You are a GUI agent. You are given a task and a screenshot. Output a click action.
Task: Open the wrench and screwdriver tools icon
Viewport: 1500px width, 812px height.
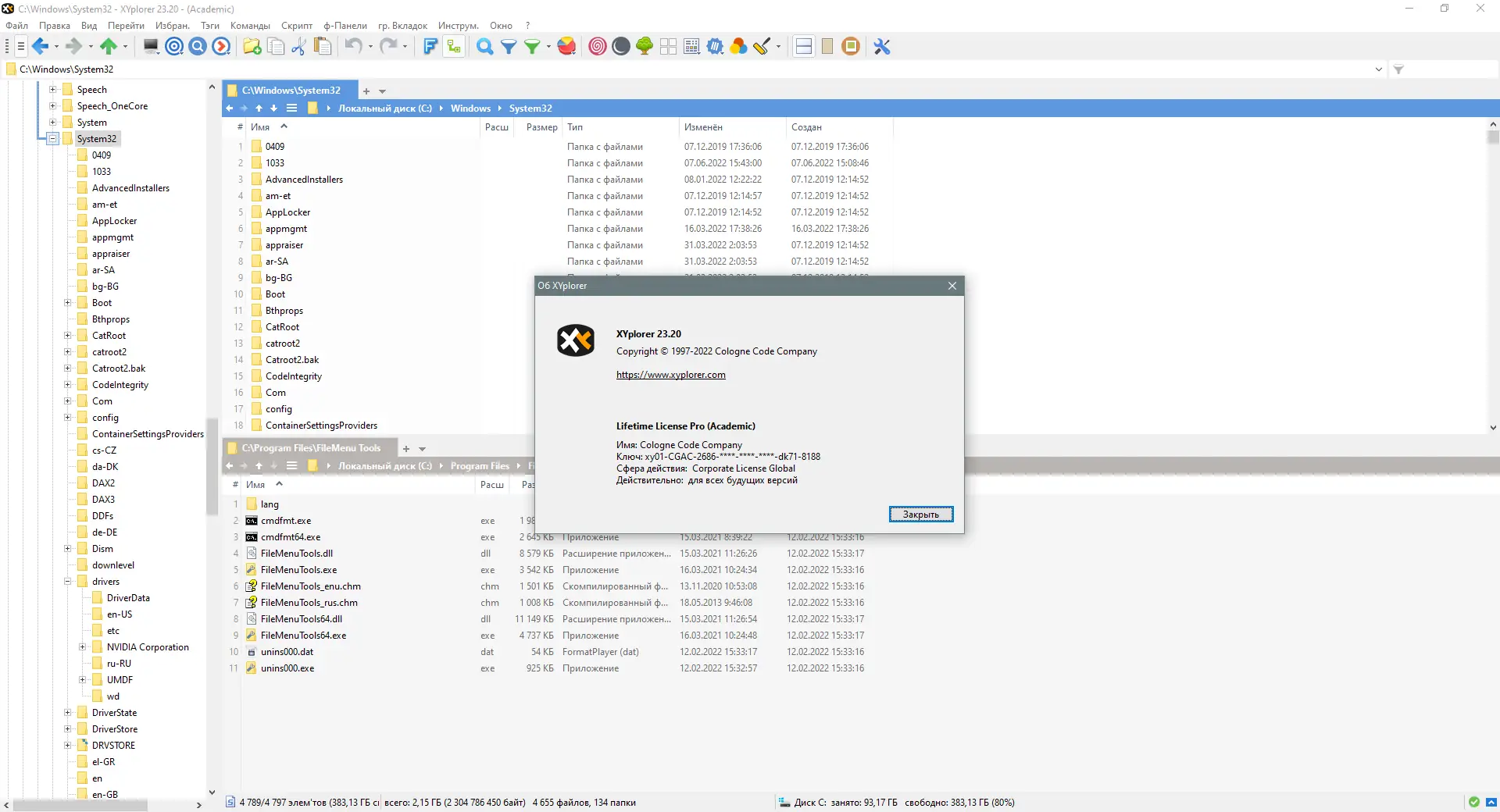882,47
